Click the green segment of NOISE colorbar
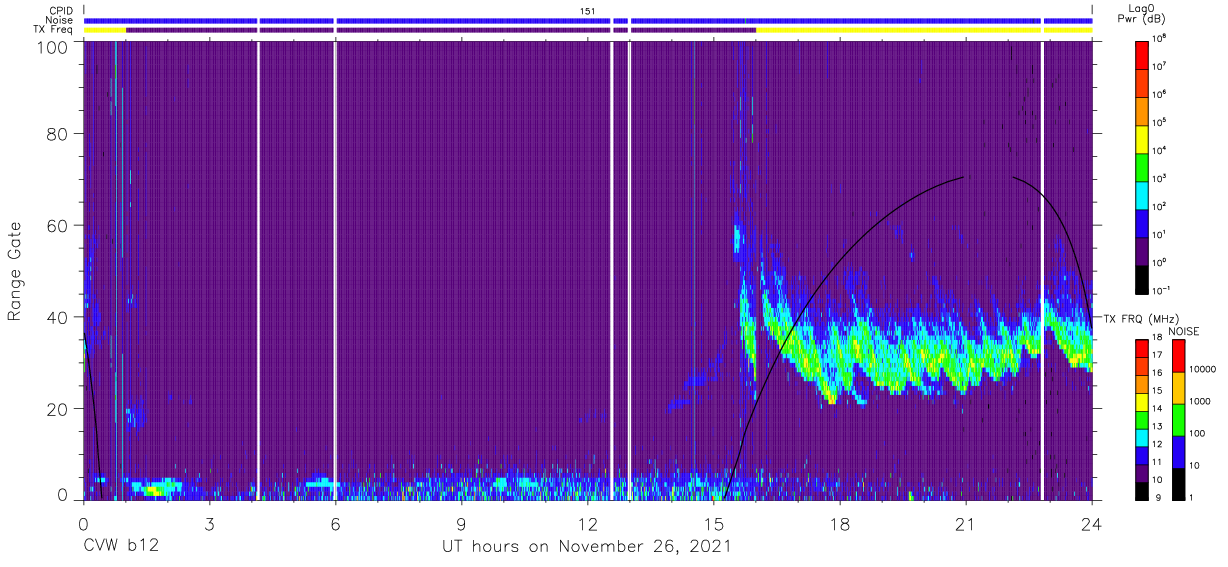This screenshot has width=1228, height=567. [x=1178, y=419]
